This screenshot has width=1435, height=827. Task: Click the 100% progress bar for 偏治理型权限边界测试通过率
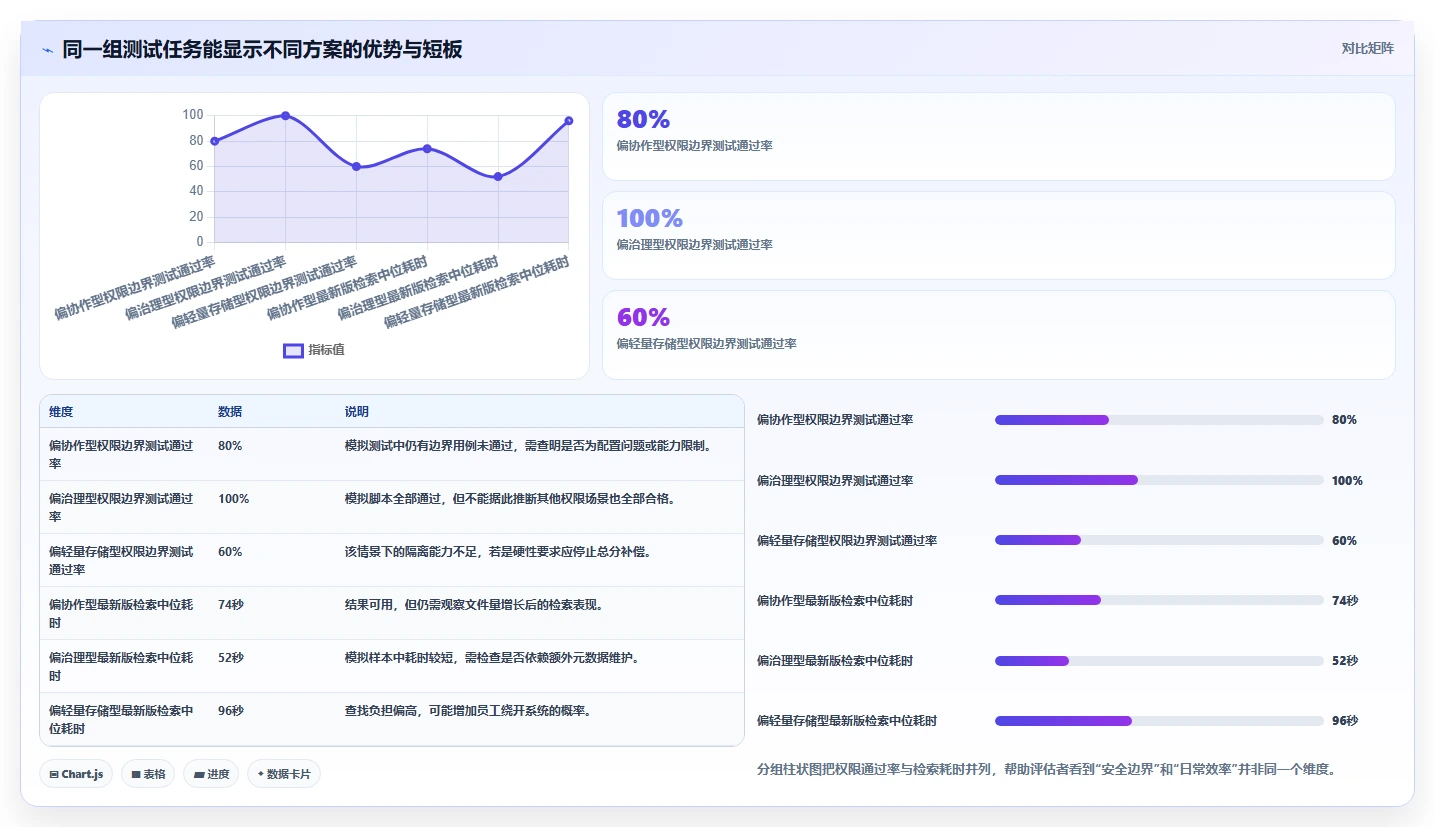1159,480
